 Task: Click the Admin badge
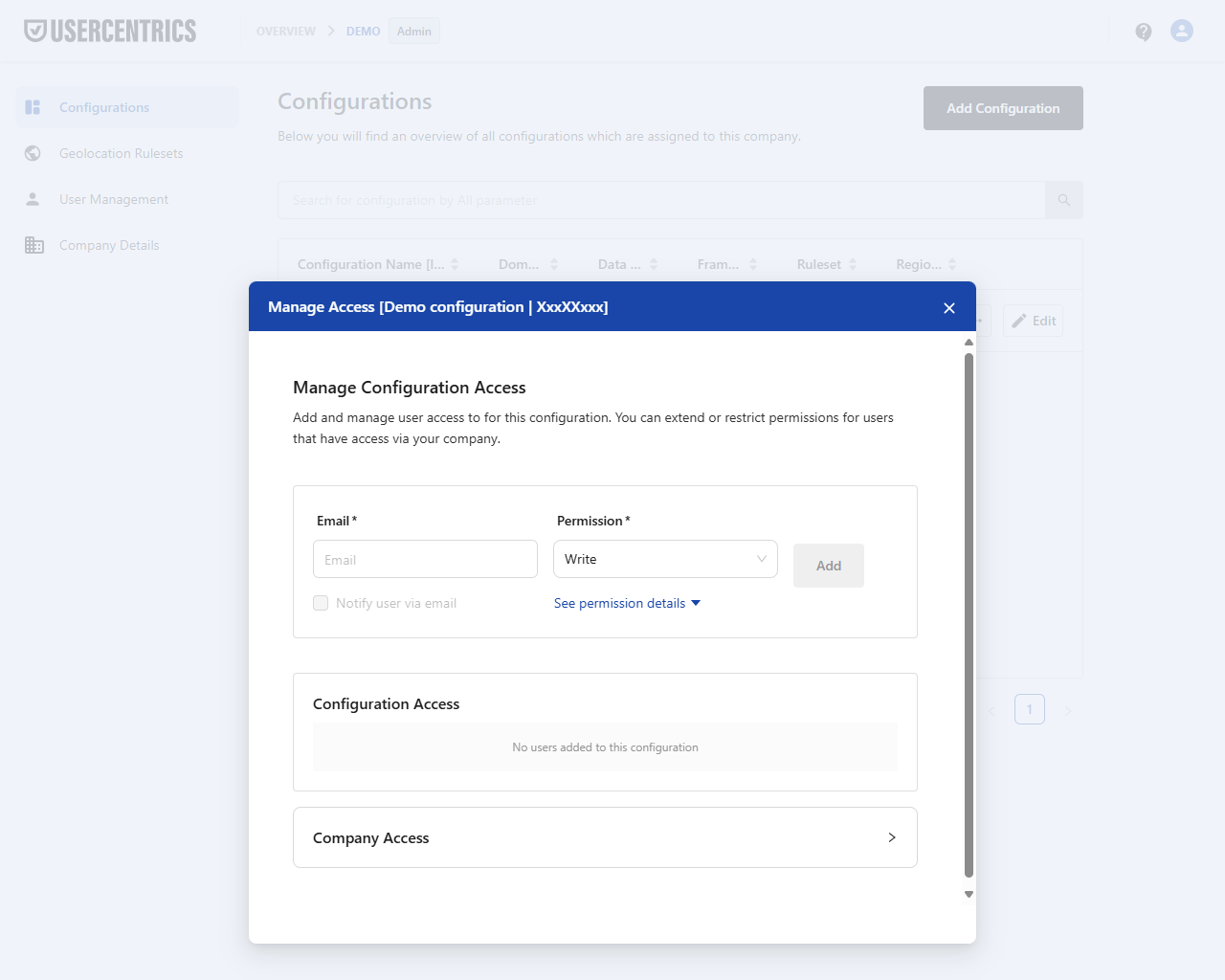coord(414,31)
